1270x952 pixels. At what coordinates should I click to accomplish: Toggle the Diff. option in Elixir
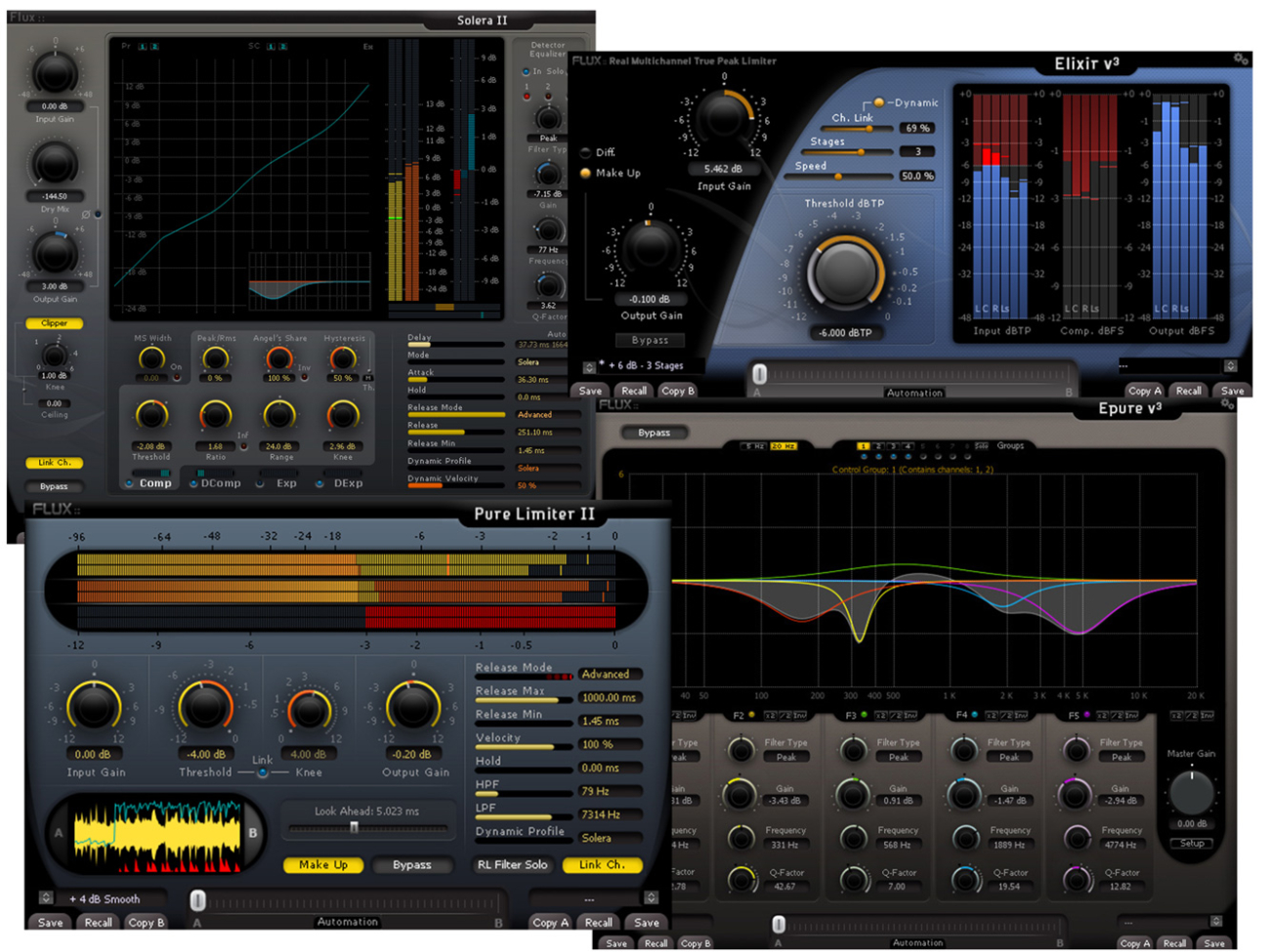coord(586,152)
